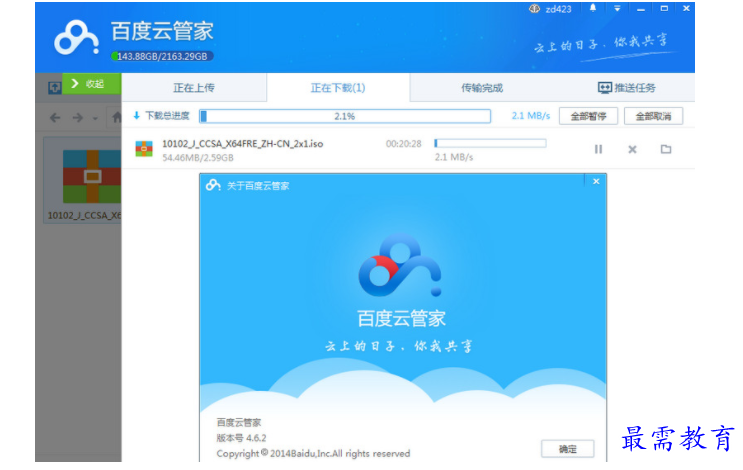743x470 pixels.
Task: Pause the ISO file download
Action: click(x=598, y=149)
